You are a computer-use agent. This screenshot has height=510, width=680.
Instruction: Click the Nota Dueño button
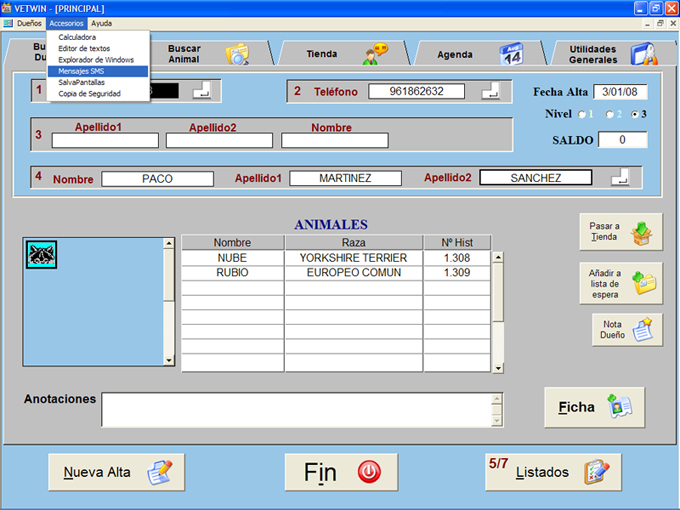coord(627,330)
